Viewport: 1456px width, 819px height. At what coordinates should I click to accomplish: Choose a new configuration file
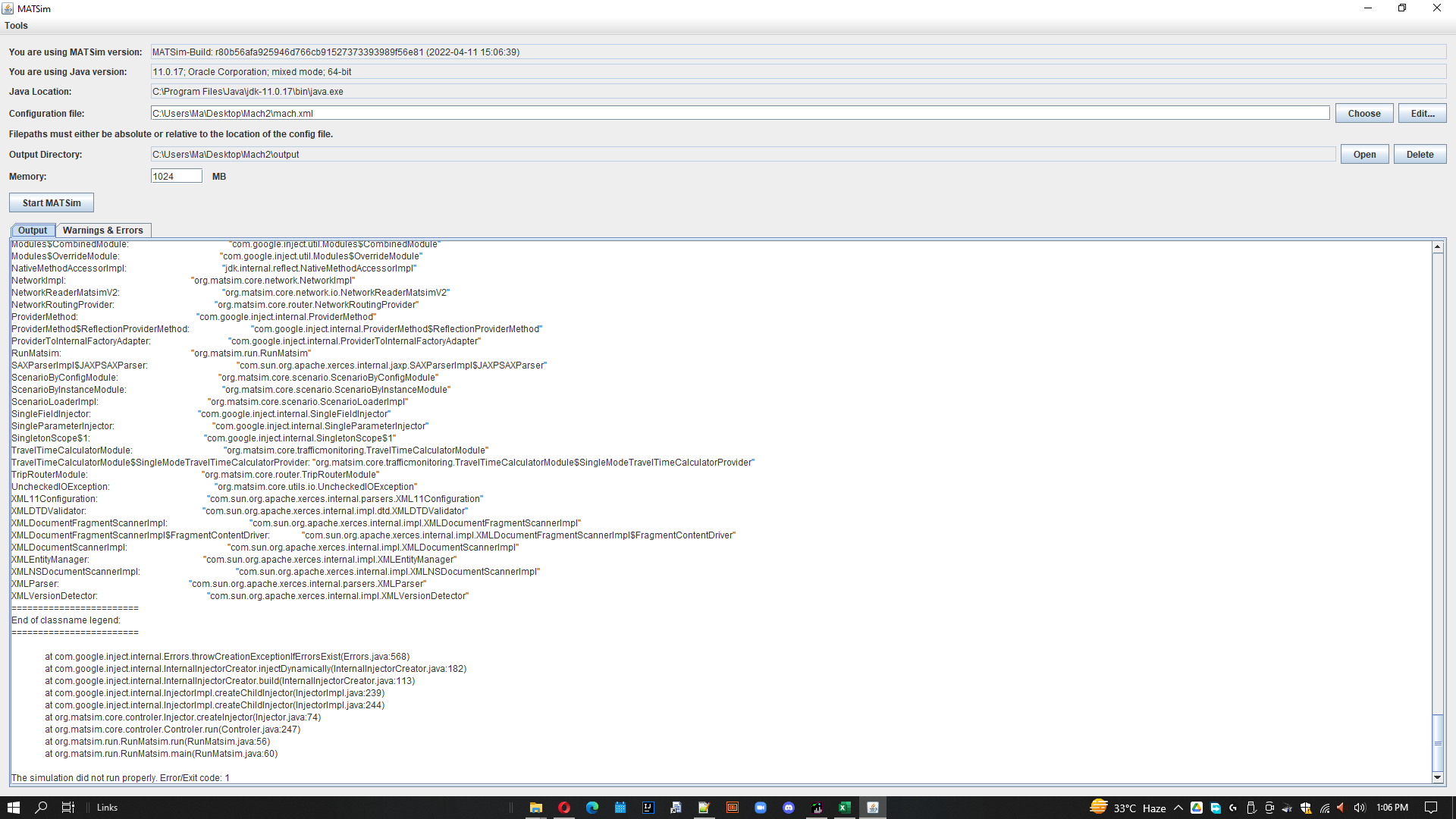pyautogui.click(x=1363, y=113)
